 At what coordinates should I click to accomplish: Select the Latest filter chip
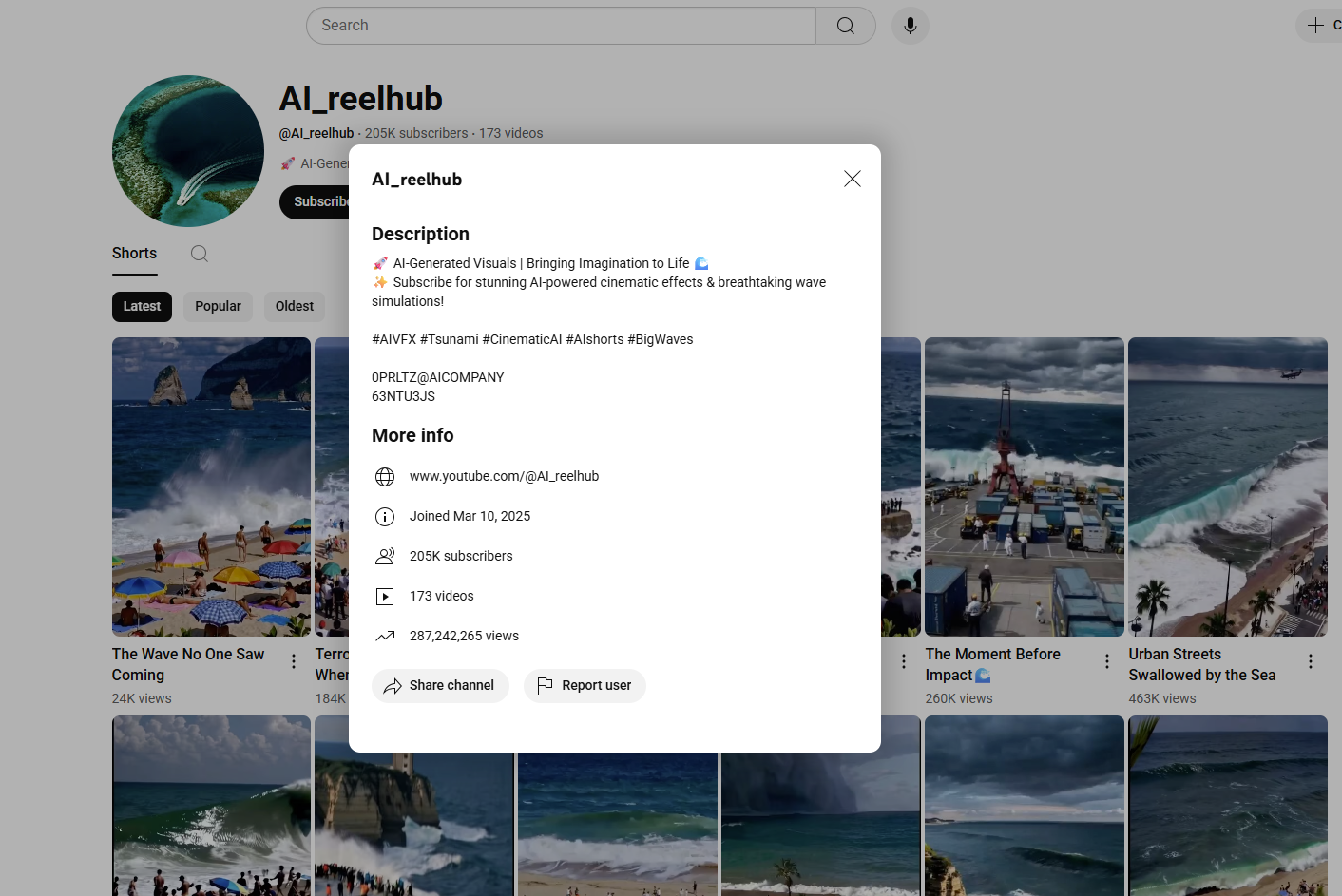point(142,306)
